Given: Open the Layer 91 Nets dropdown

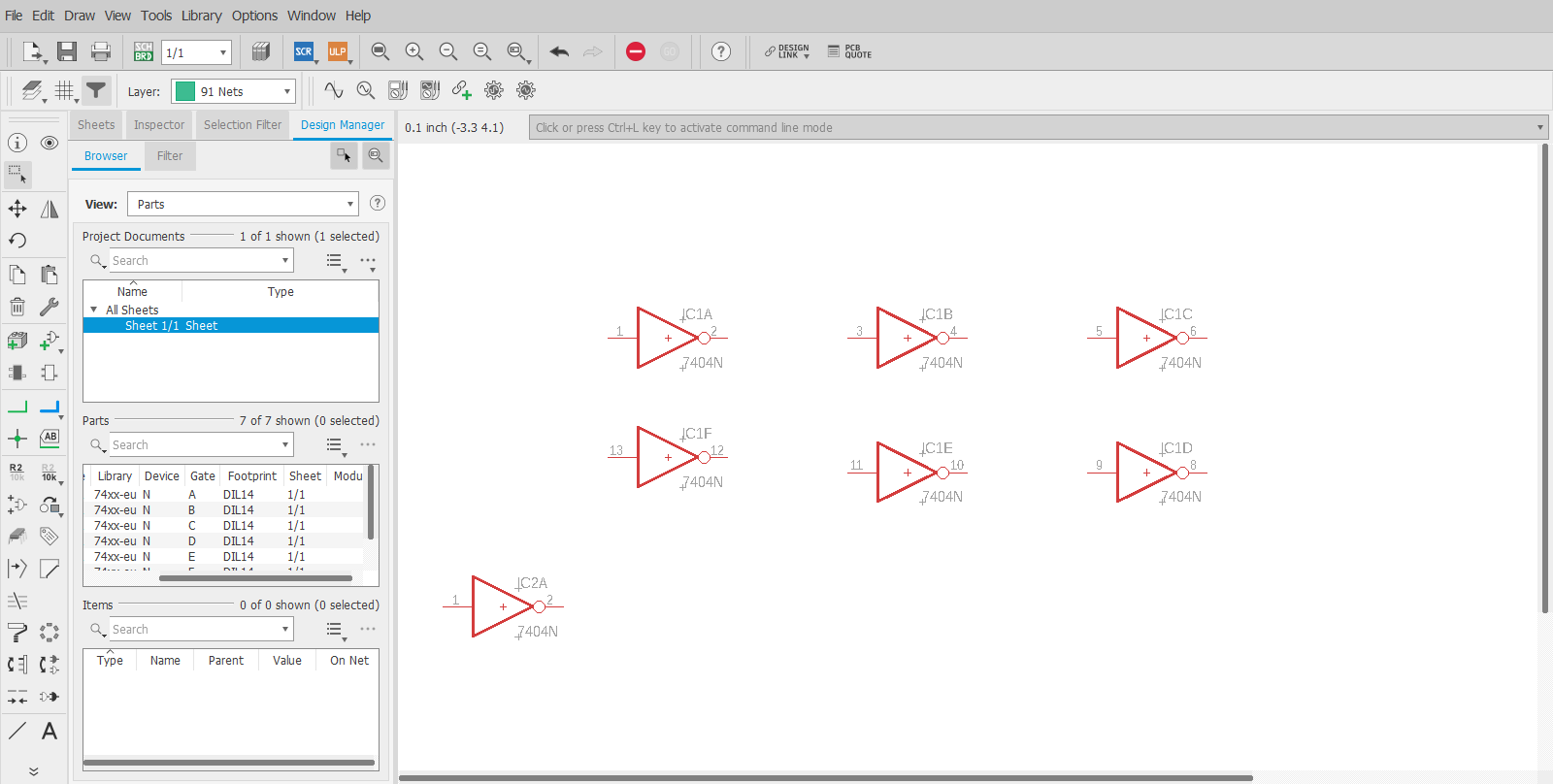Looking at the screenshot, I should pyautogui.click(x=233, y=91).
